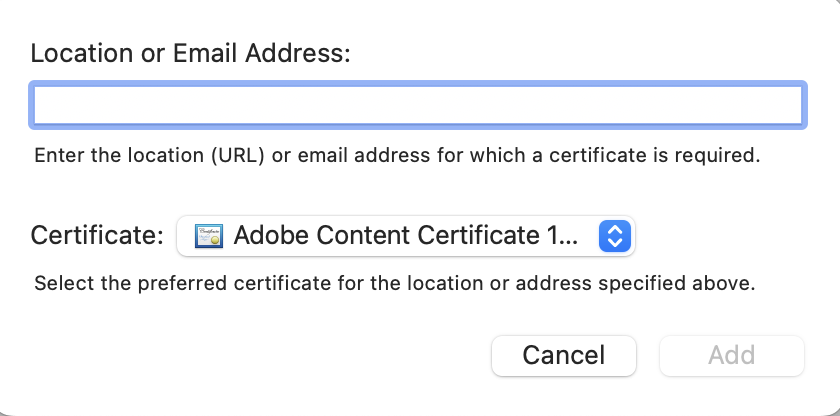
Task: Dismiss the dialog with Cancel
Action: click(x=563, y=355)
